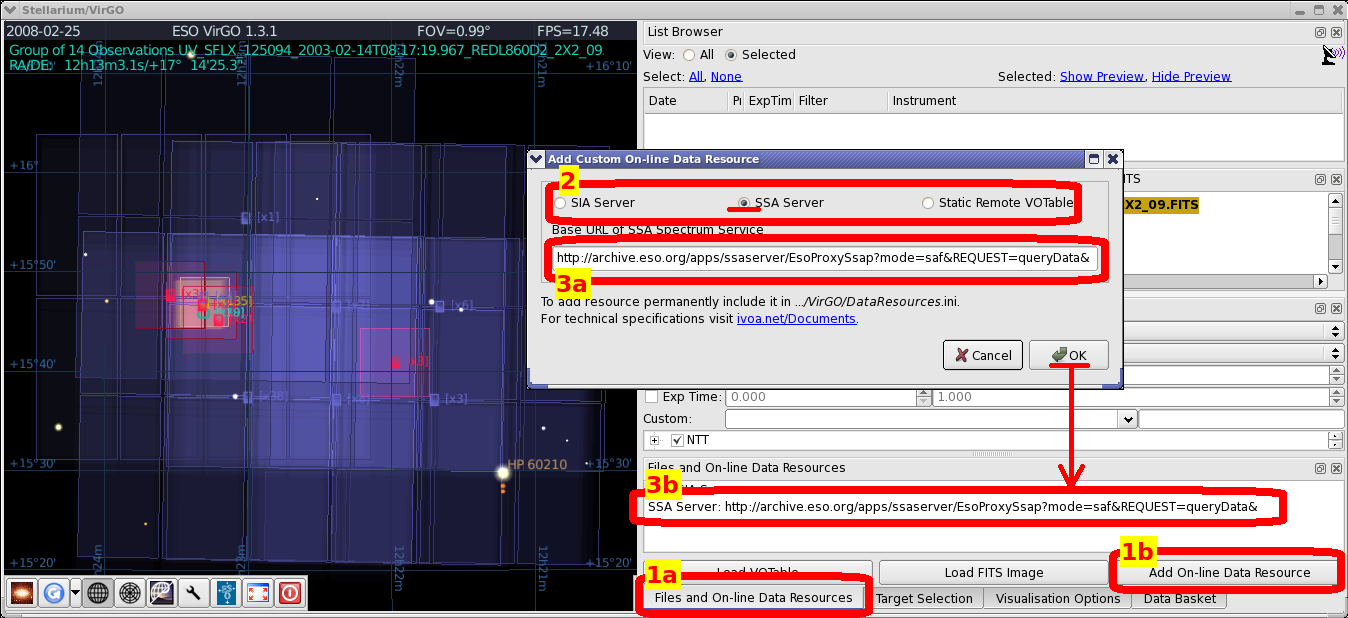Image resolution: width=1348 pixels, height=618 pixels.
Task: Follow the Show Preview link
Action: pyautogui.click(x=1102, y=76)
